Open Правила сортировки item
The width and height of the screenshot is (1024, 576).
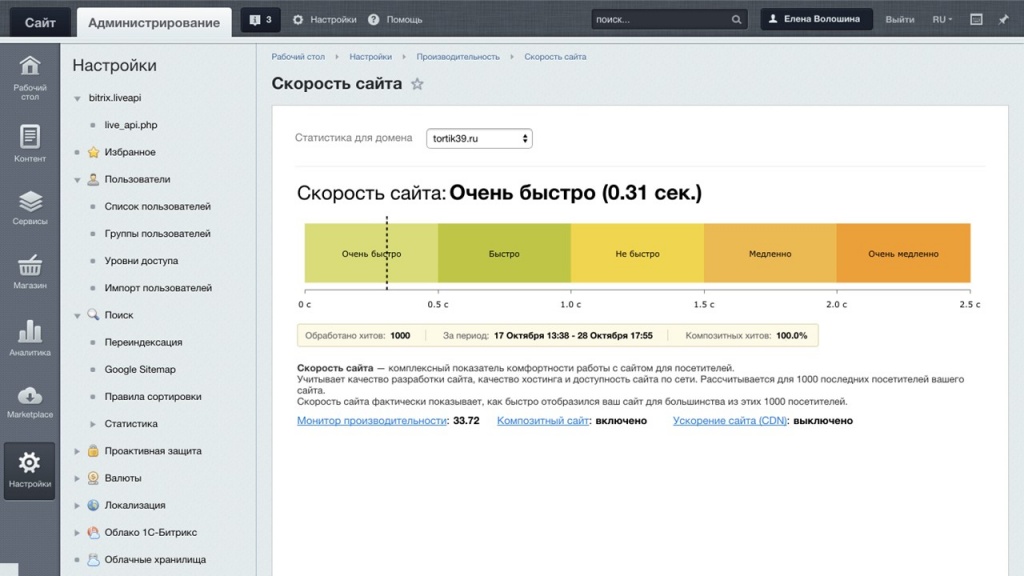click(x=153, y=396)
